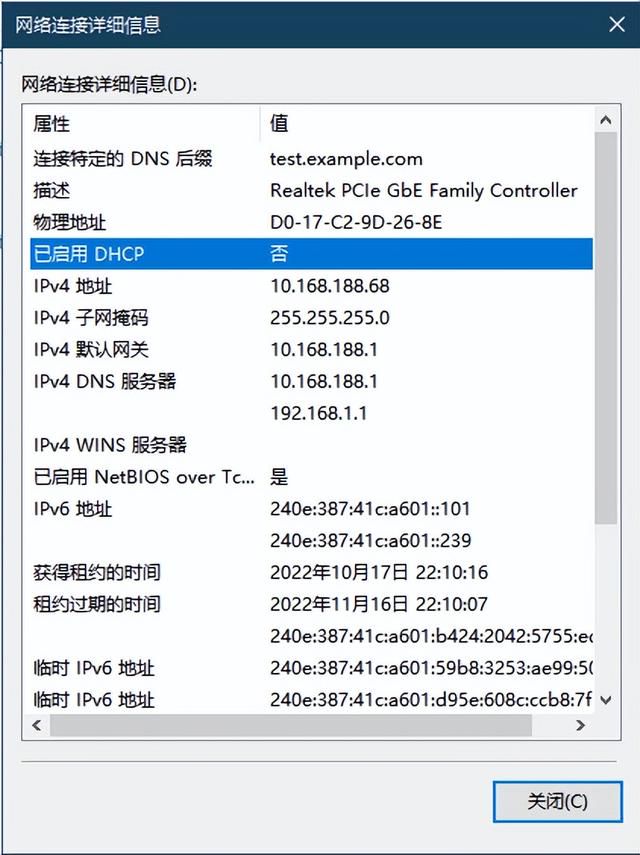The height and width of the screenshot is (855, 640).
Task: Select the IPv4 地址 row
Action: (311, 286)
